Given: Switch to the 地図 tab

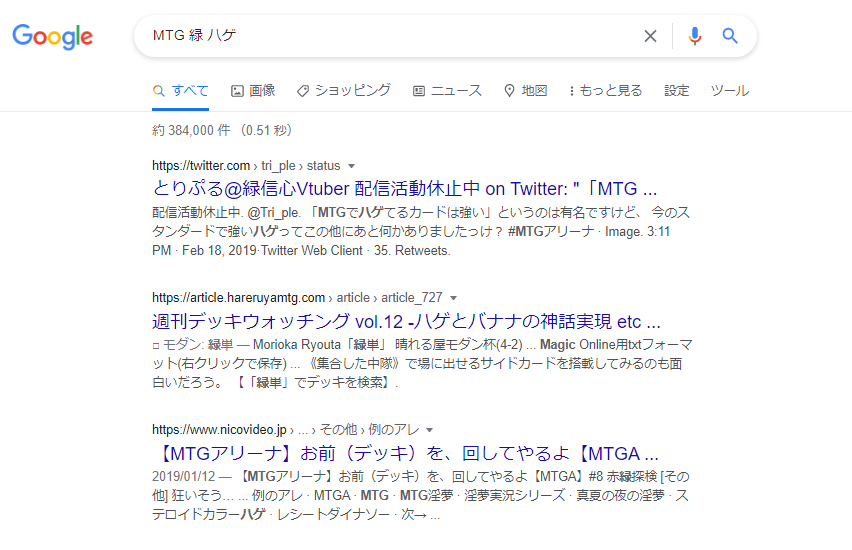Looking at the screenshot, I should click(x=525, y=91).
